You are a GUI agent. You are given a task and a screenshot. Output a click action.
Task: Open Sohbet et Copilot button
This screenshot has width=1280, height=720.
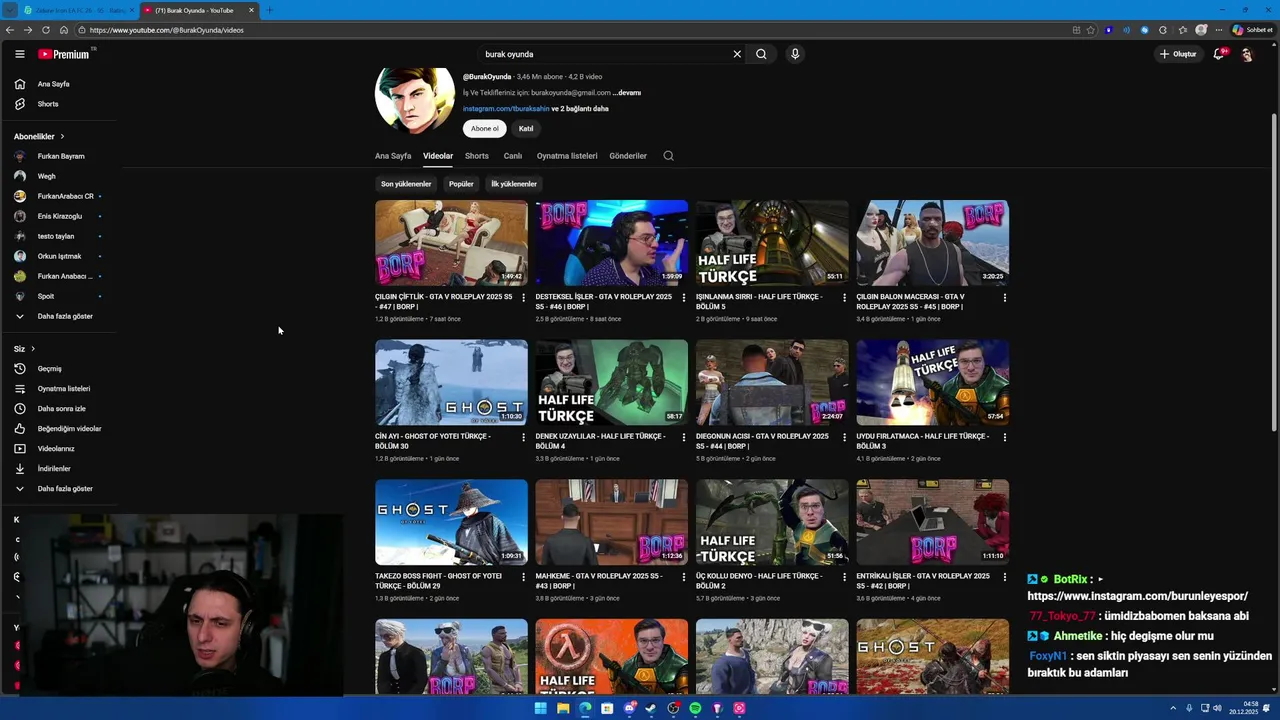[1252, 30]
